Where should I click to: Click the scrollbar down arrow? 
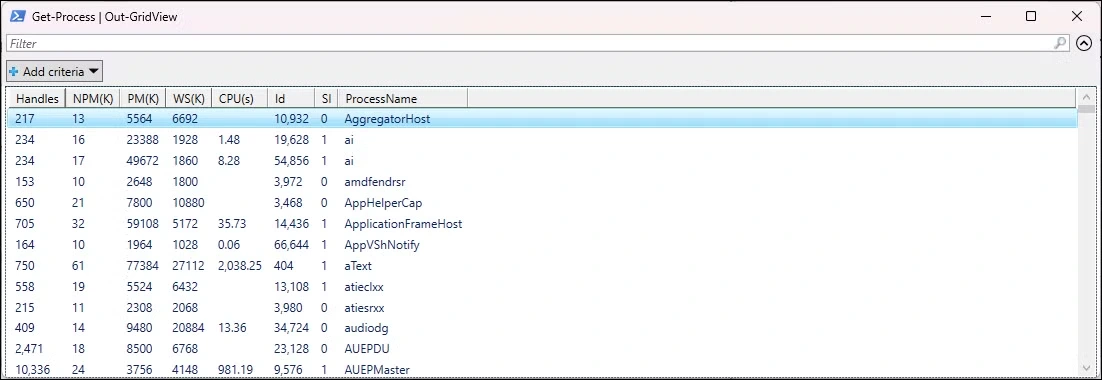click(x=1086, y=368)
